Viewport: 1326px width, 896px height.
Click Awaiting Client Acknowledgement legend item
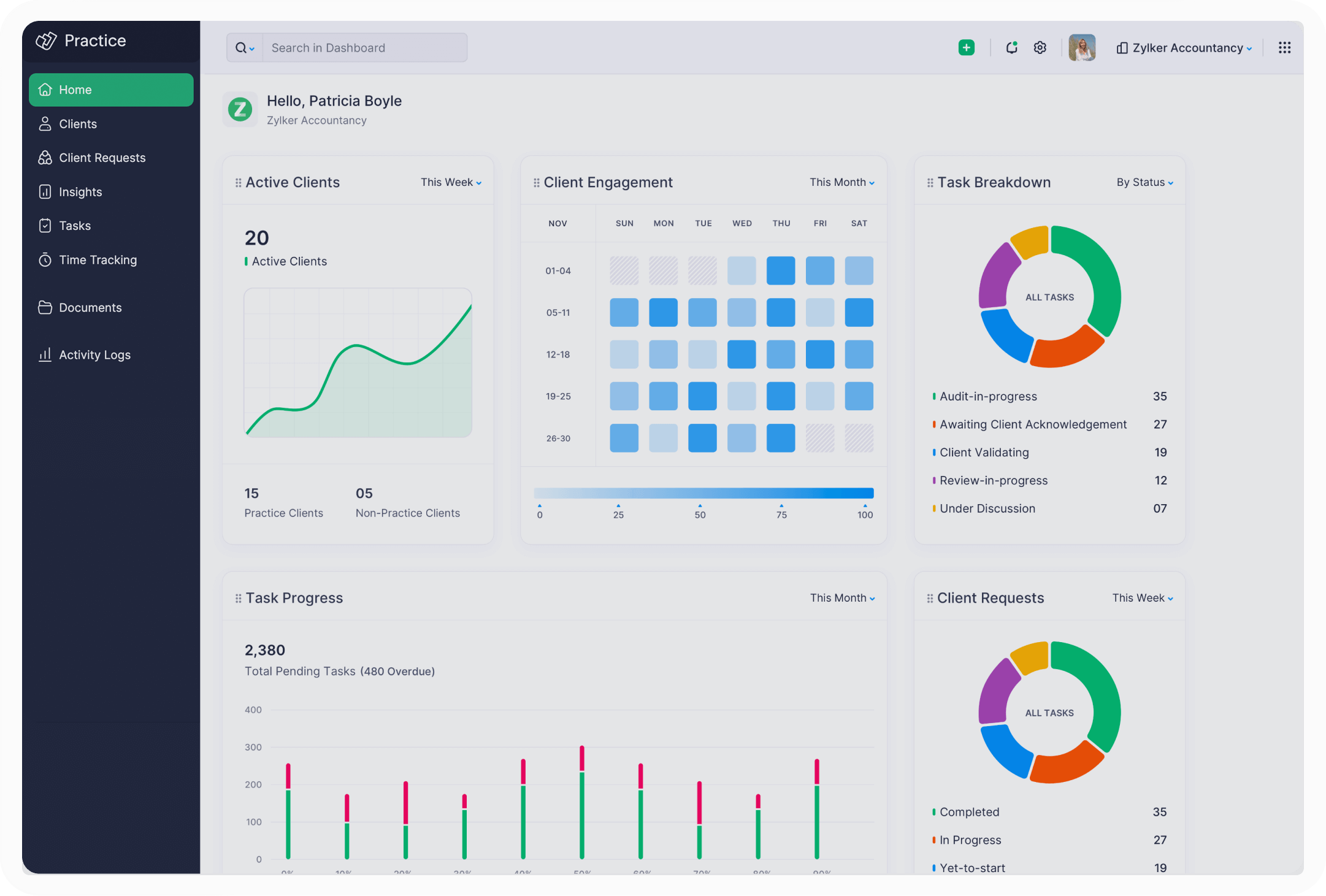coord(1032,424)
